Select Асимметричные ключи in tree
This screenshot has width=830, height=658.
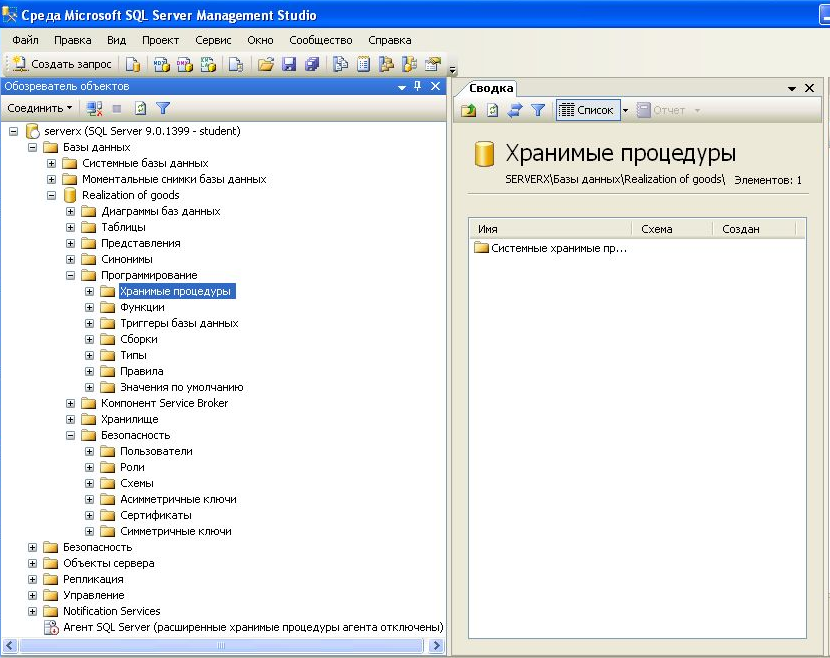tap(178, 499)
